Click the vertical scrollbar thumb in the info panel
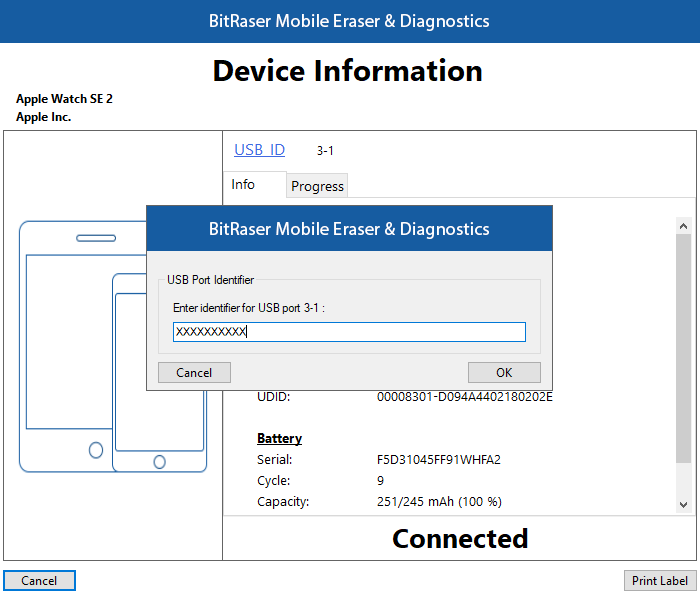 tap(683, 348)
